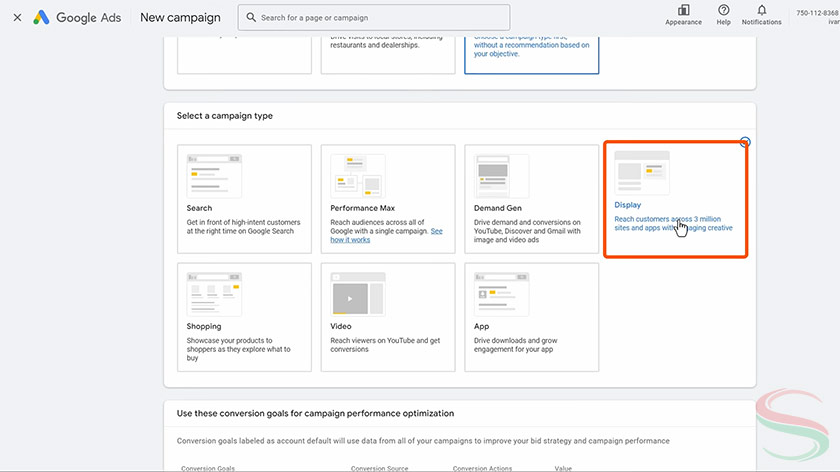This screenshot has height=472, width=840.
Task: Click the Shopping campaign illustration icon
Action: [214, 294]
